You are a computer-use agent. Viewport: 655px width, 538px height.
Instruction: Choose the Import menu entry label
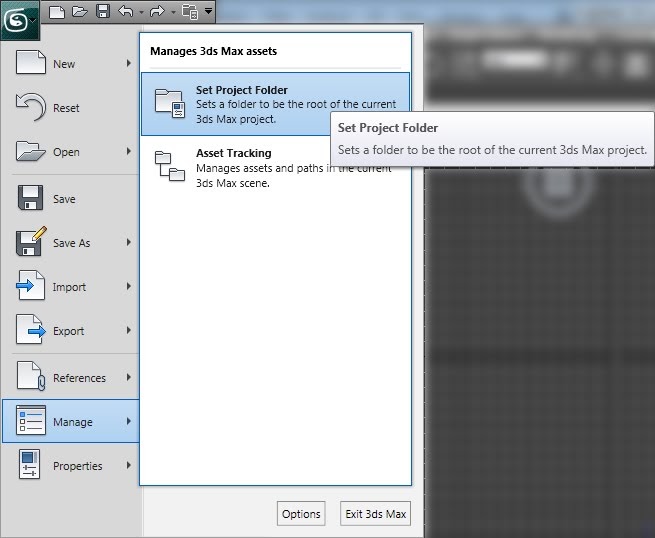click(69, 287)
